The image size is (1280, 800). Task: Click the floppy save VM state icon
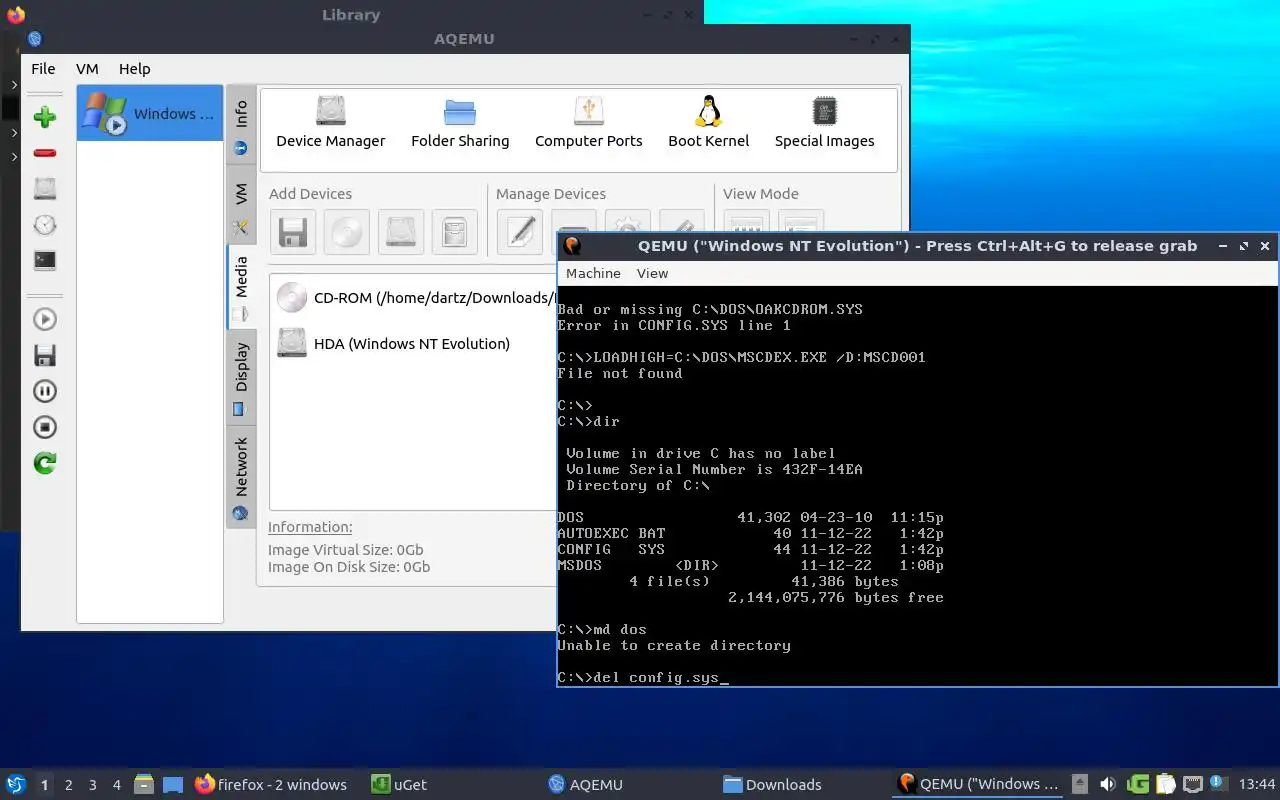(45, 355)
